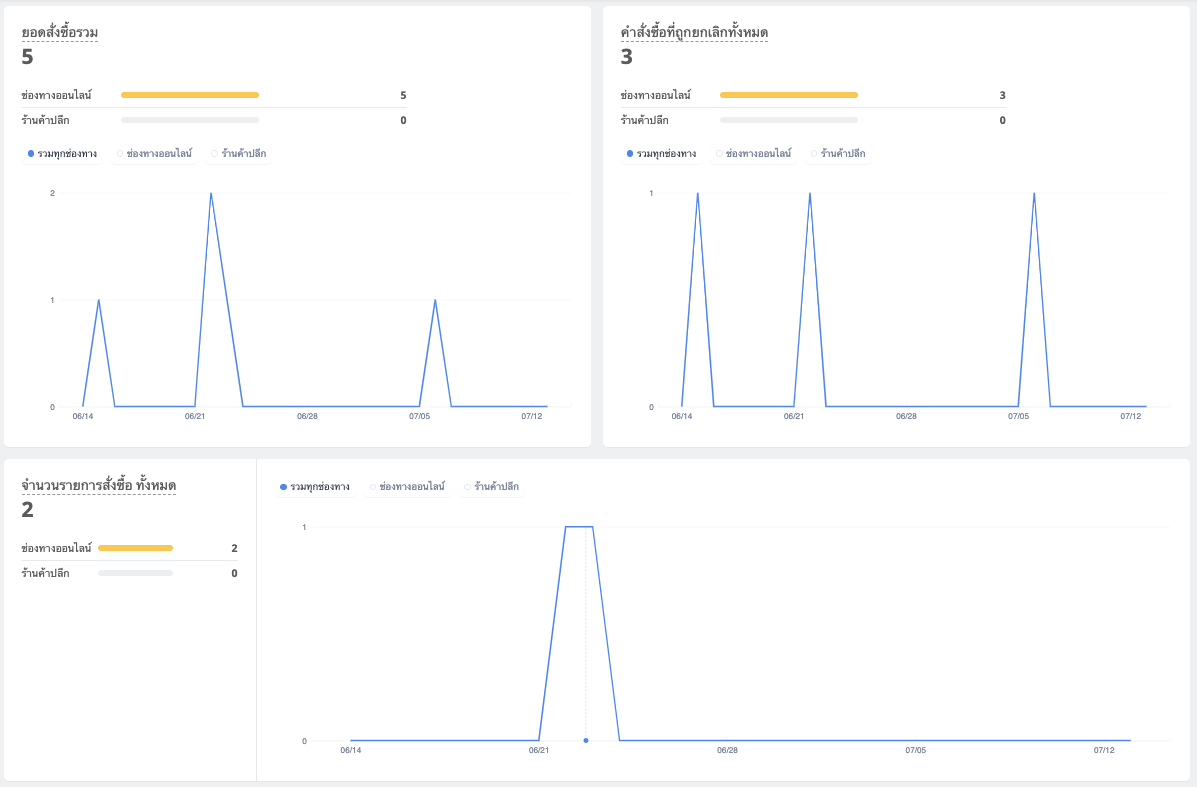Click the 06/21 peak in ยอดสั่งซื้อรวม chart
This screenshot has width=1197, height=787.
pos(211,194)
